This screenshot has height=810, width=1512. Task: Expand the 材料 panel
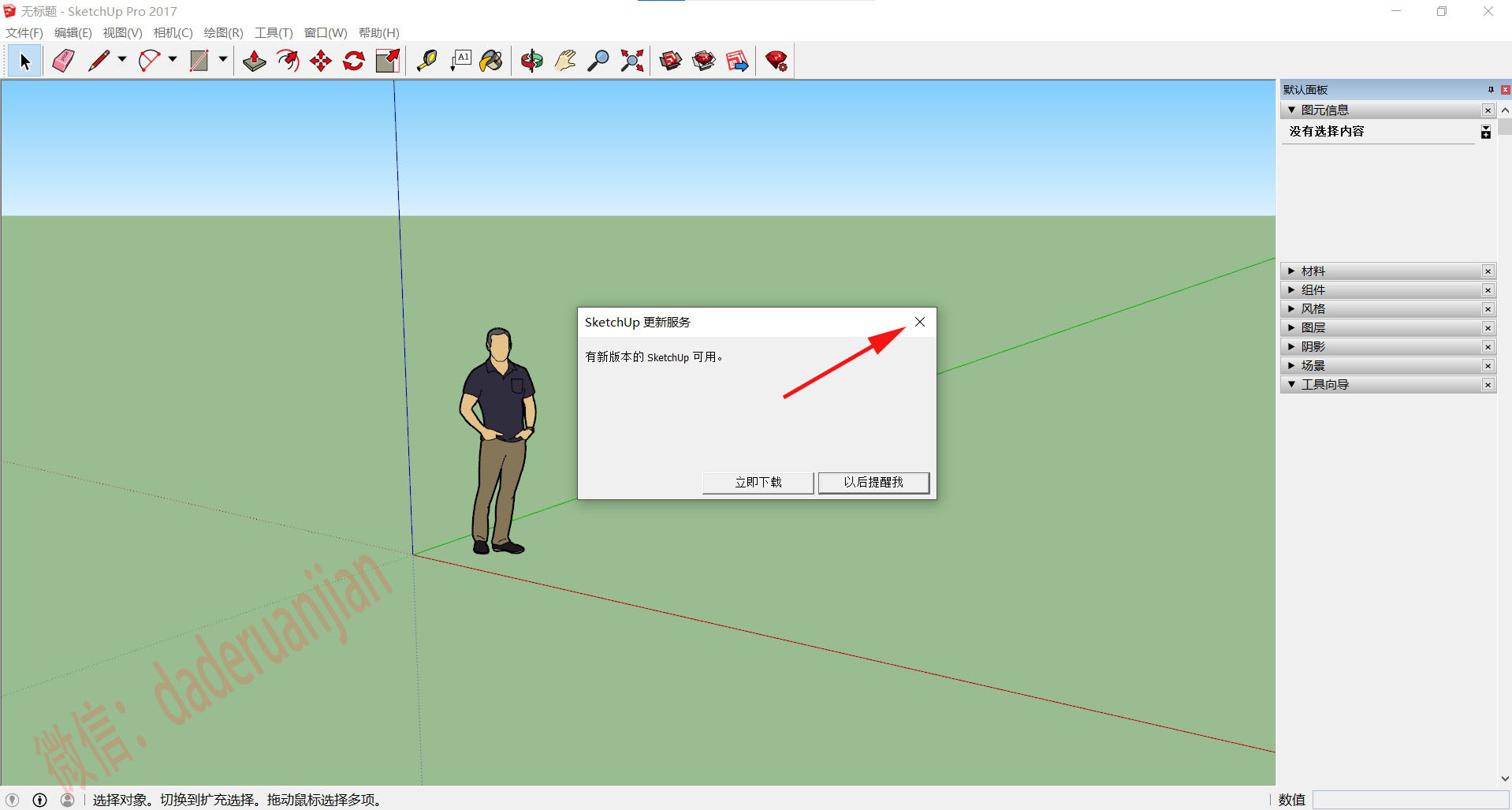click(x=1291, y=271)
